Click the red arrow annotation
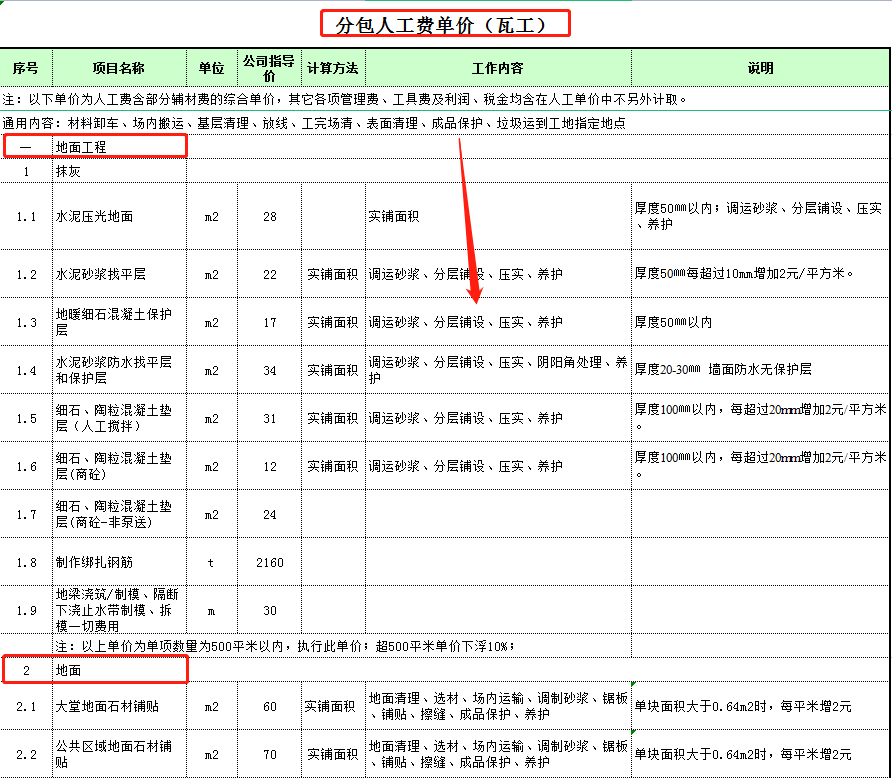 468,220
